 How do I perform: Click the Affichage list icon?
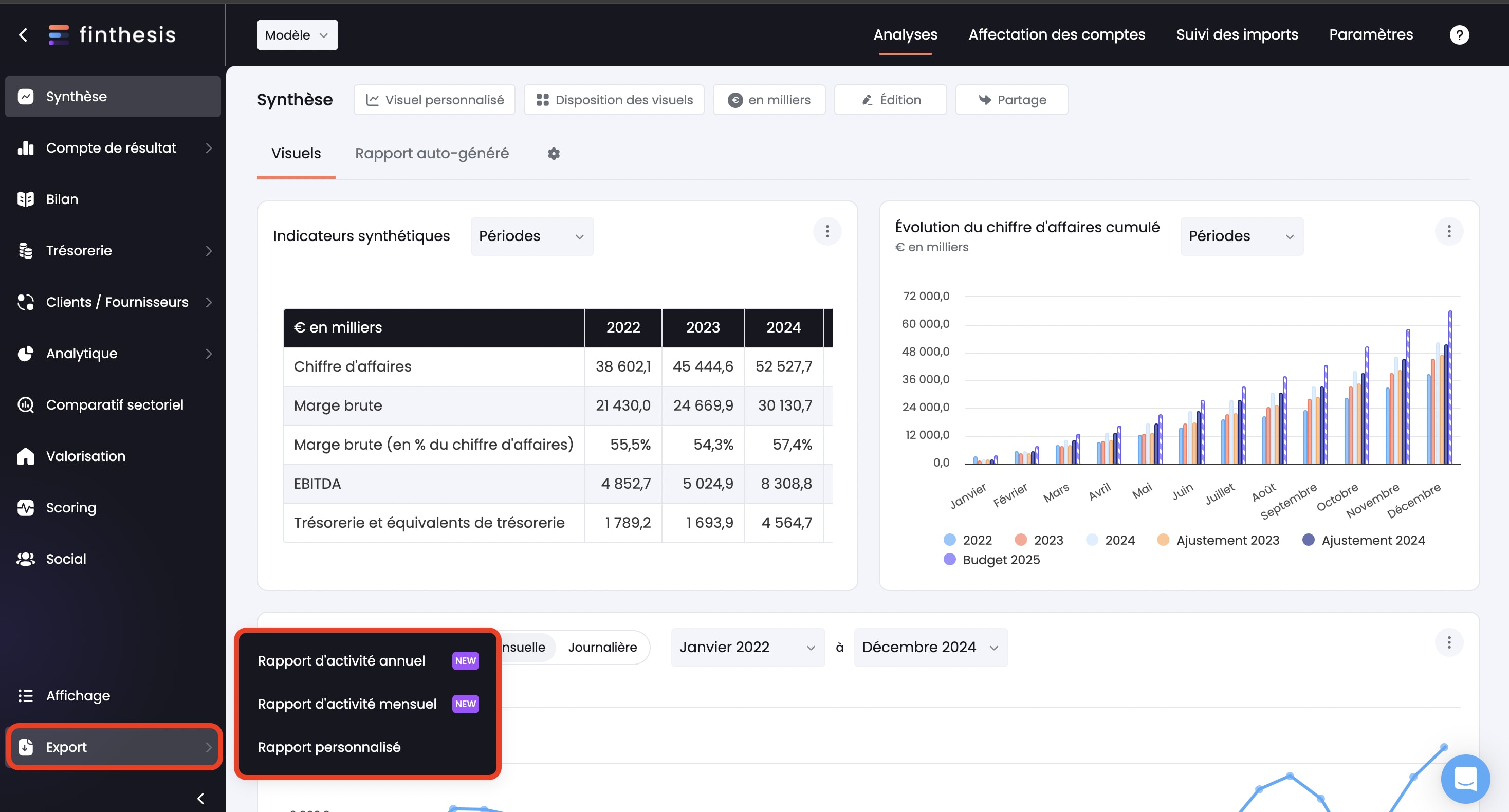[x=26, y=696]
